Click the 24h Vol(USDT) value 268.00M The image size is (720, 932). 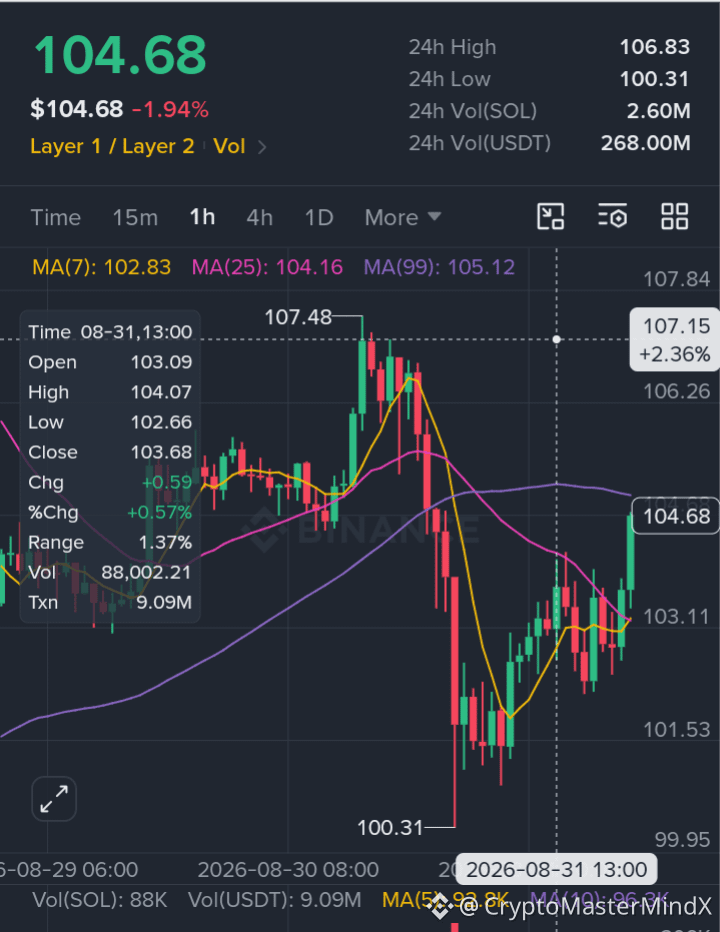pos(646,143)
